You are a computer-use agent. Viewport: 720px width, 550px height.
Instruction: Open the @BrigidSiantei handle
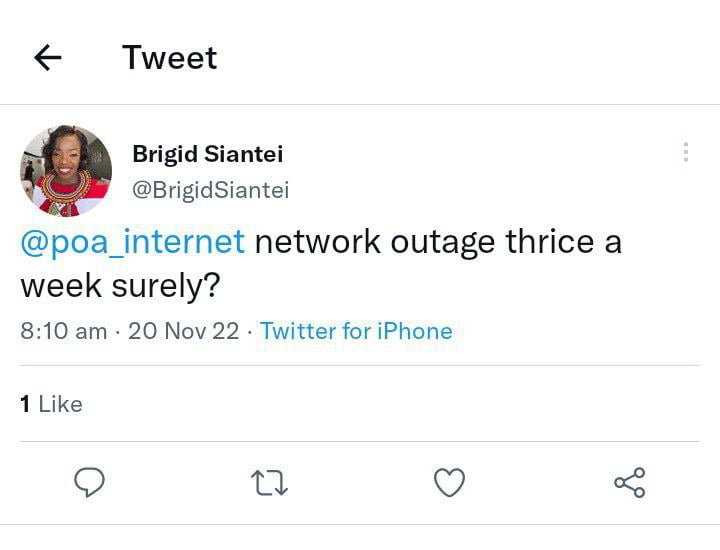(x=210, y=190)
